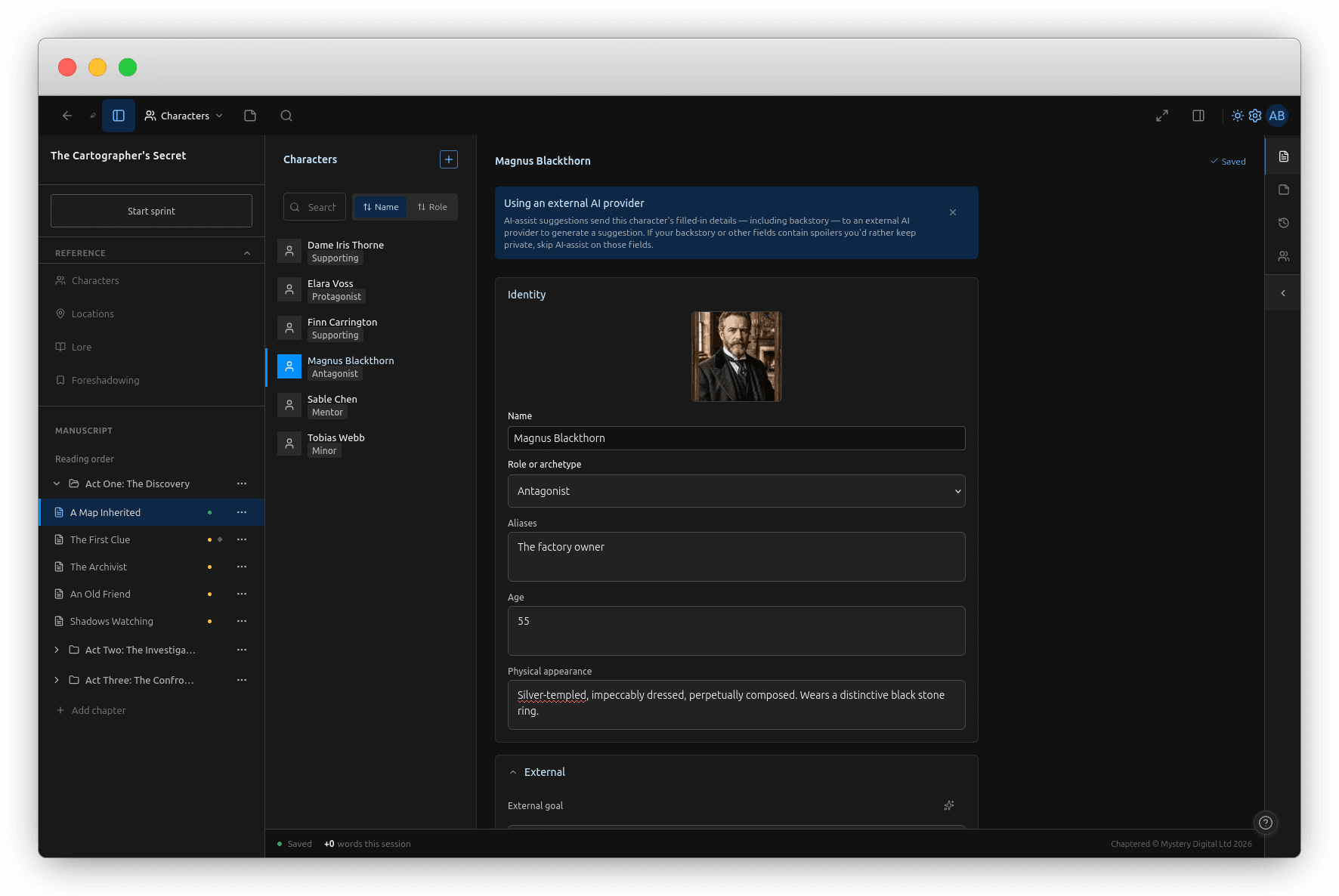Sort characters by Role
This screenshot has height=896, width=1339.
click(x=432, y=207)
